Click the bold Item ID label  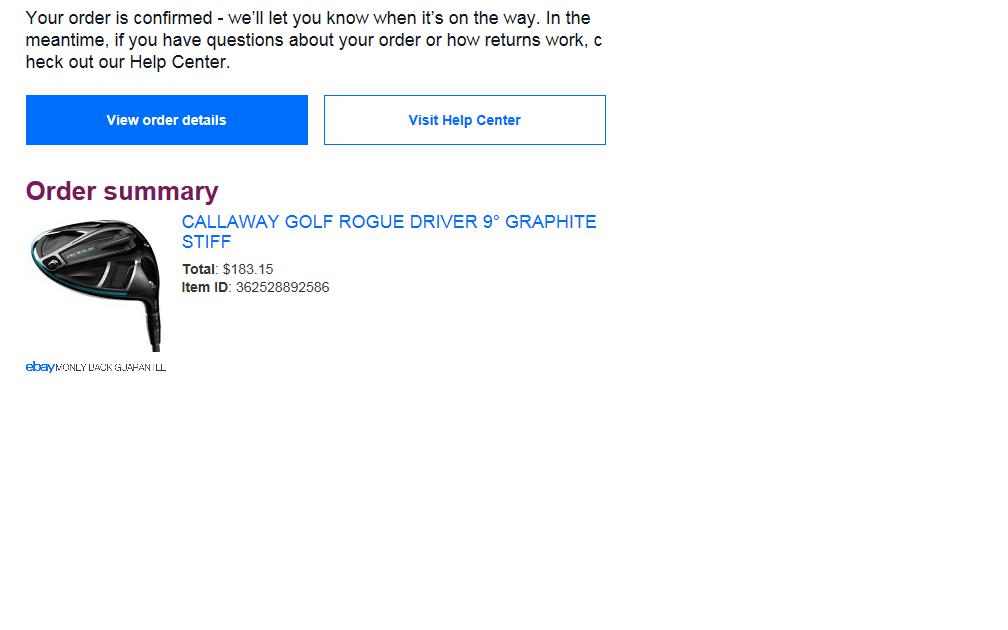point(205,287)
